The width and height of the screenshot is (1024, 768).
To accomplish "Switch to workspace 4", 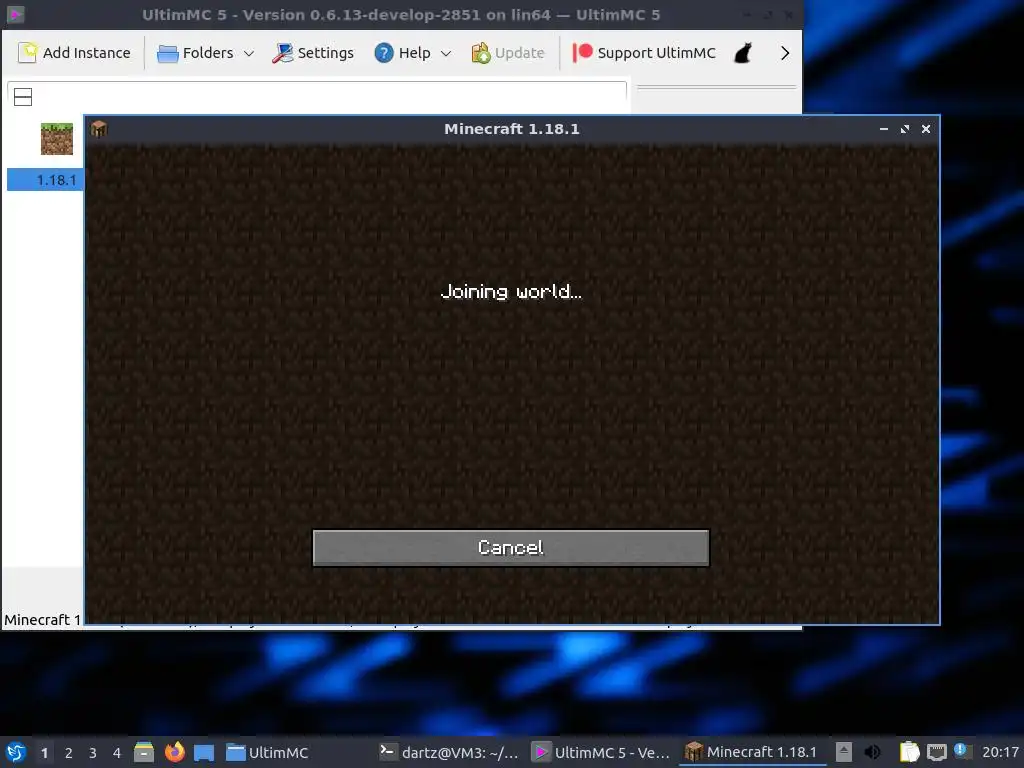I will click(x=117, y=753).
